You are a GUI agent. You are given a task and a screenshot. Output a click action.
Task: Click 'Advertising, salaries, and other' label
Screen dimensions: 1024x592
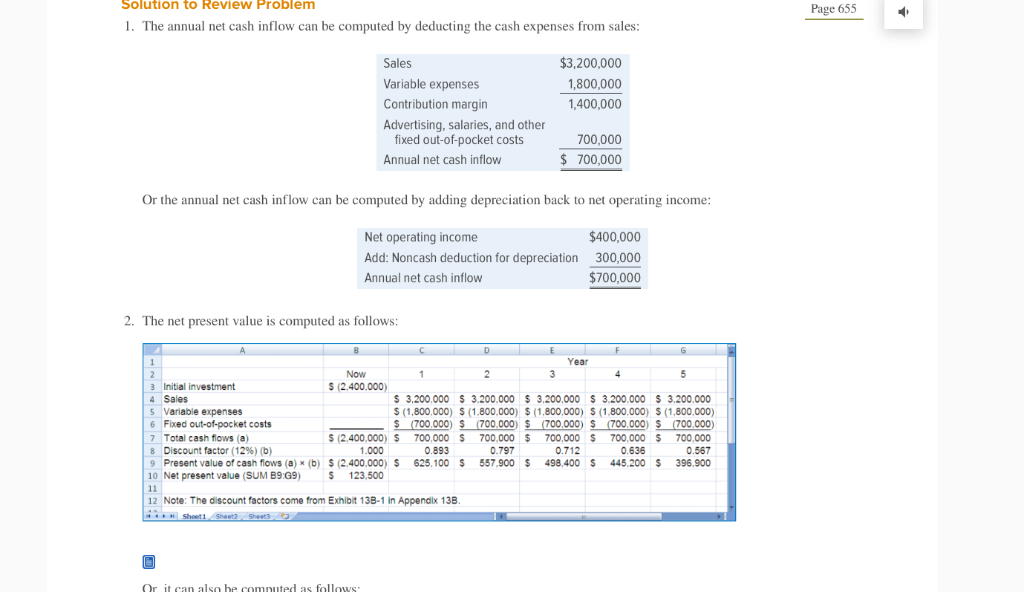click(x=464, y=125)
